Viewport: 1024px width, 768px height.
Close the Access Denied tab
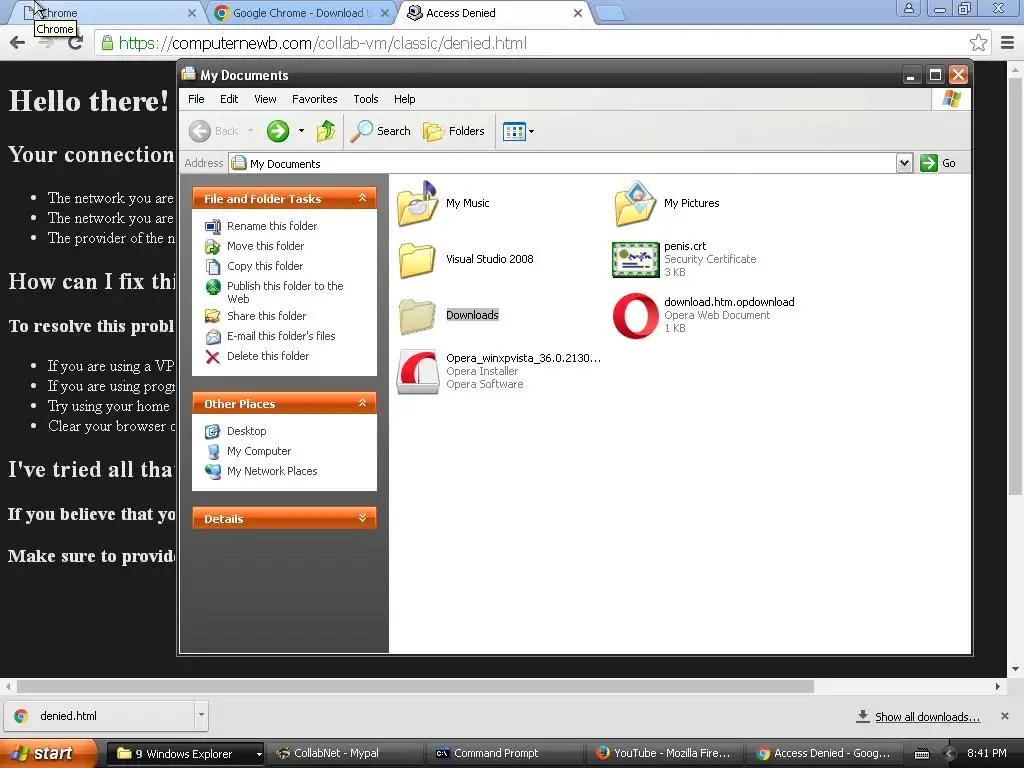point(577,13)
